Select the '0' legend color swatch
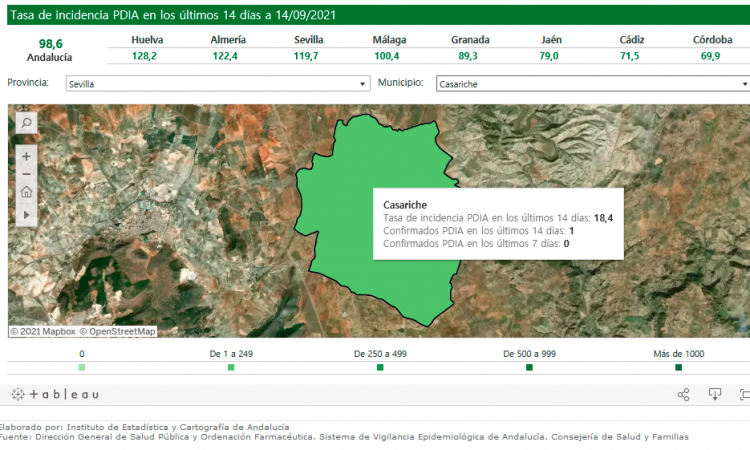The image size is (750, 450). (82, 368)
